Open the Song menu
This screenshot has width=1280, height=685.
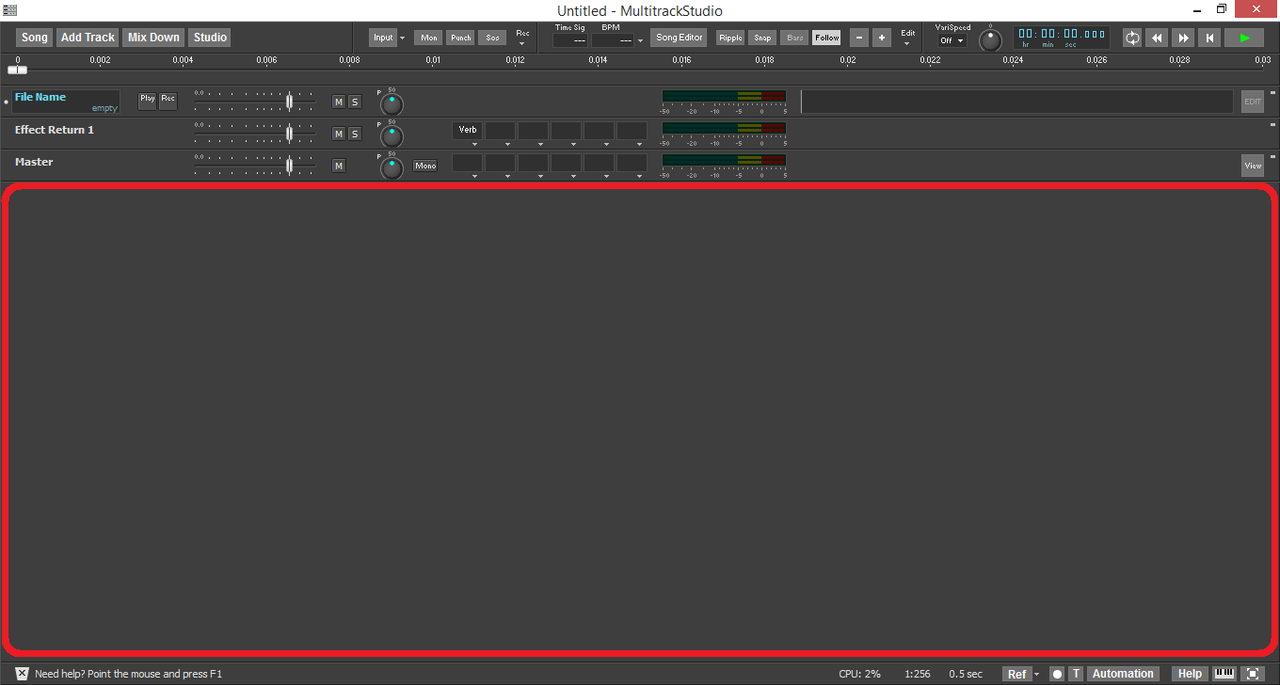[34, 37]
